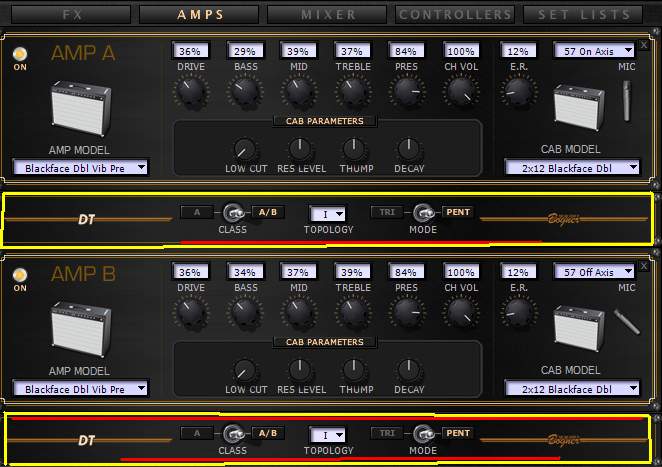Screen dimensions: 662x467
Task: Click the Amp B LOW CUT knob
Action: pyautogui.click(x=245, y=369)
